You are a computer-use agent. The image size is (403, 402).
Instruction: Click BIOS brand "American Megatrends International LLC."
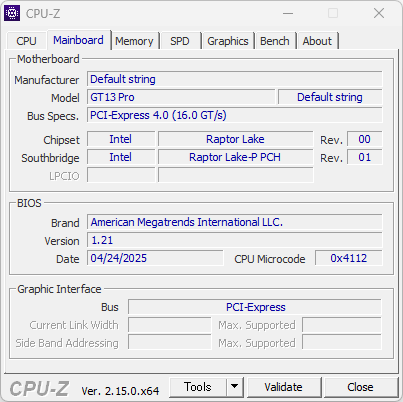pos(235,222)
